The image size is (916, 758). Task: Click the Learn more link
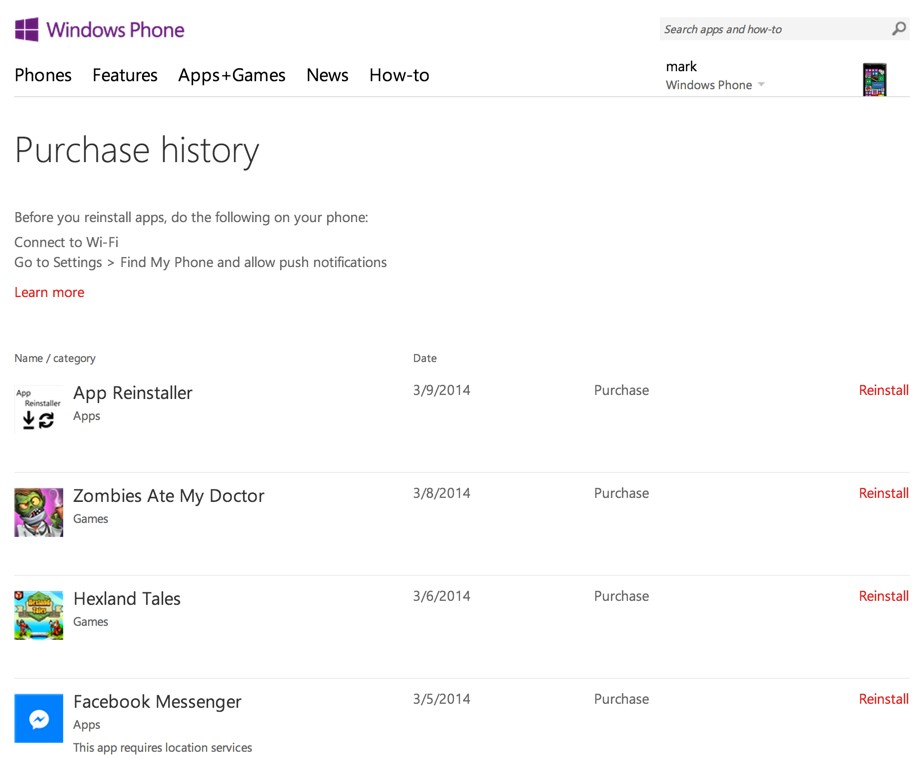tap(49, 292)
